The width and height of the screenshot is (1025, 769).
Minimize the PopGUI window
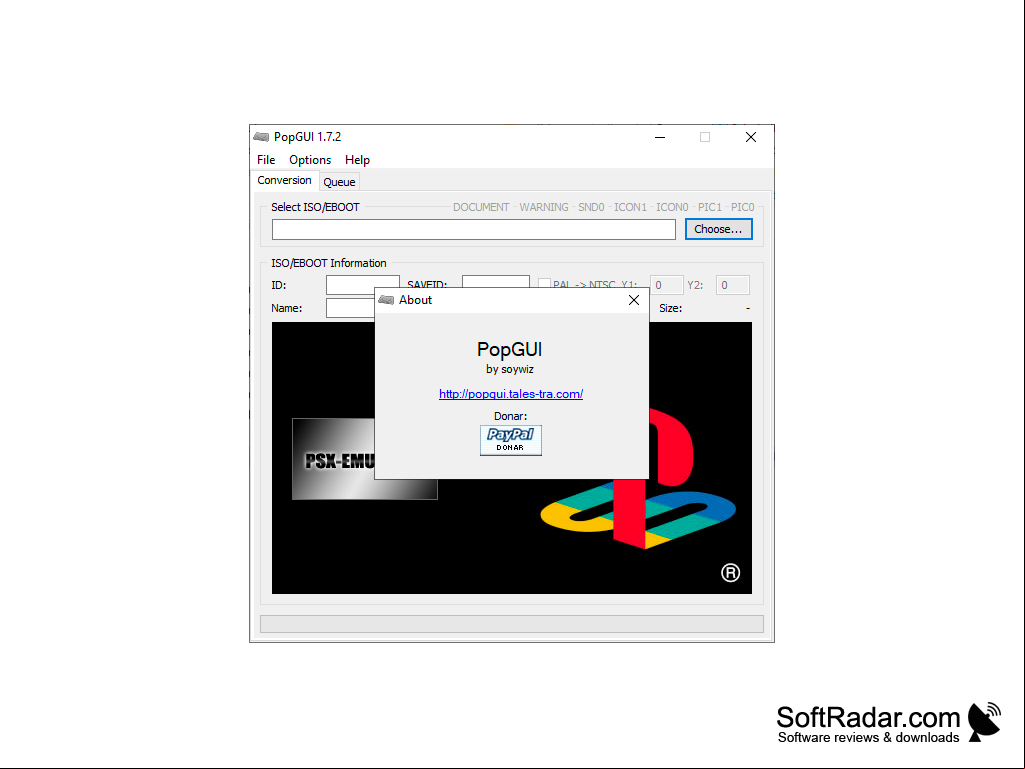(660, 137)
